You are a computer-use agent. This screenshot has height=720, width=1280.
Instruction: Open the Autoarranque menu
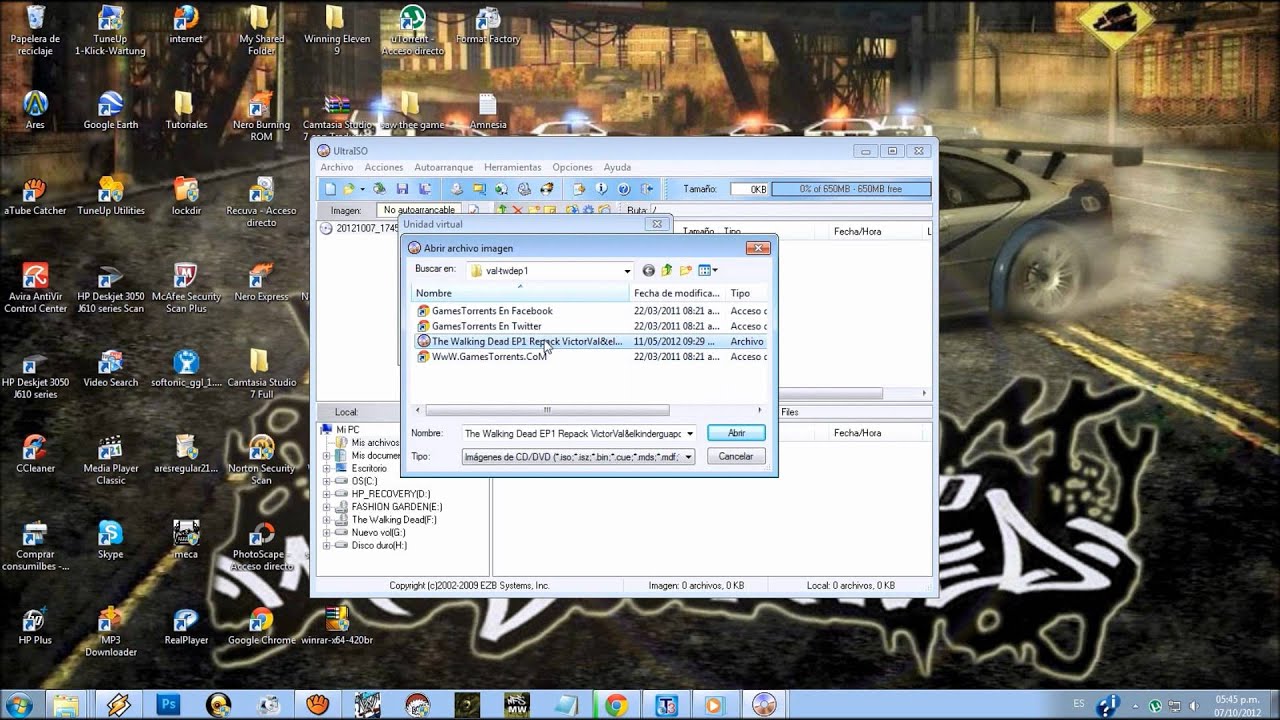coord(444,167)
